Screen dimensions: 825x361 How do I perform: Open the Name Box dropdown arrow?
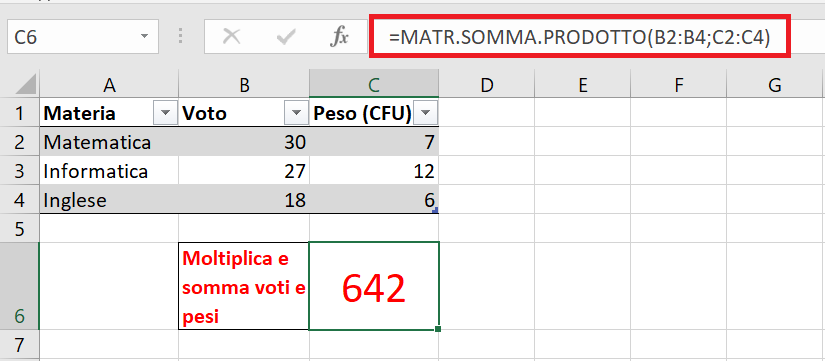coord(144,37)
